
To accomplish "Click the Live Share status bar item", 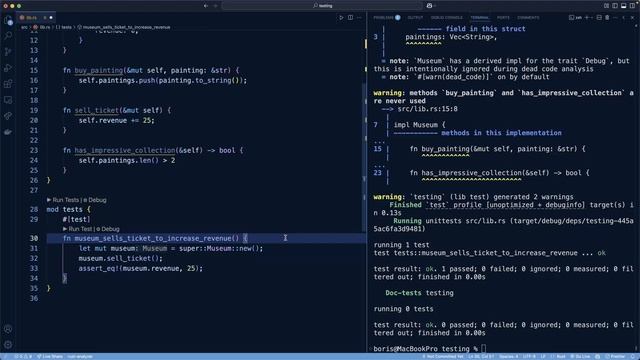I will (50, 356).
